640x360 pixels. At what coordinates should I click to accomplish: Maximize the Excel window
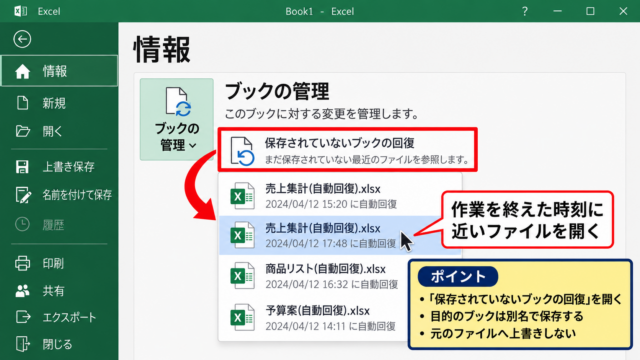(x=590, y=11)
